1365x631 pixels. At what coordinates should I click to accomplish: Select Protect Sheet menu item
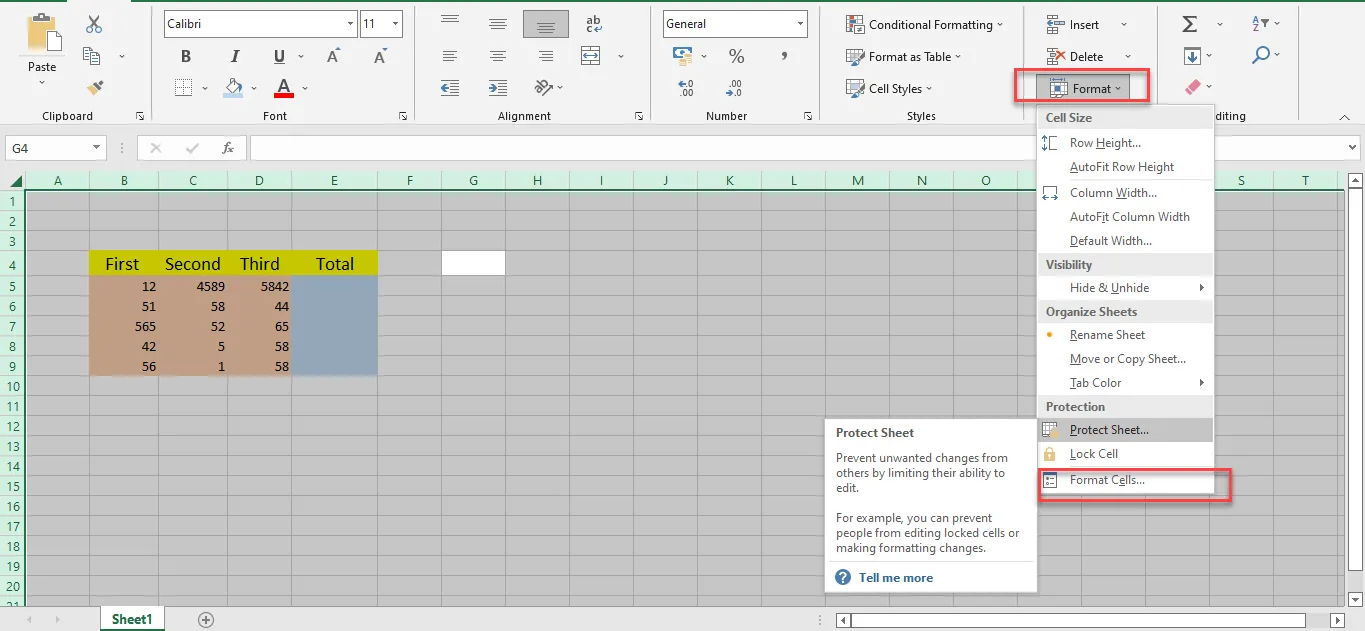(x=1109, y=430)
